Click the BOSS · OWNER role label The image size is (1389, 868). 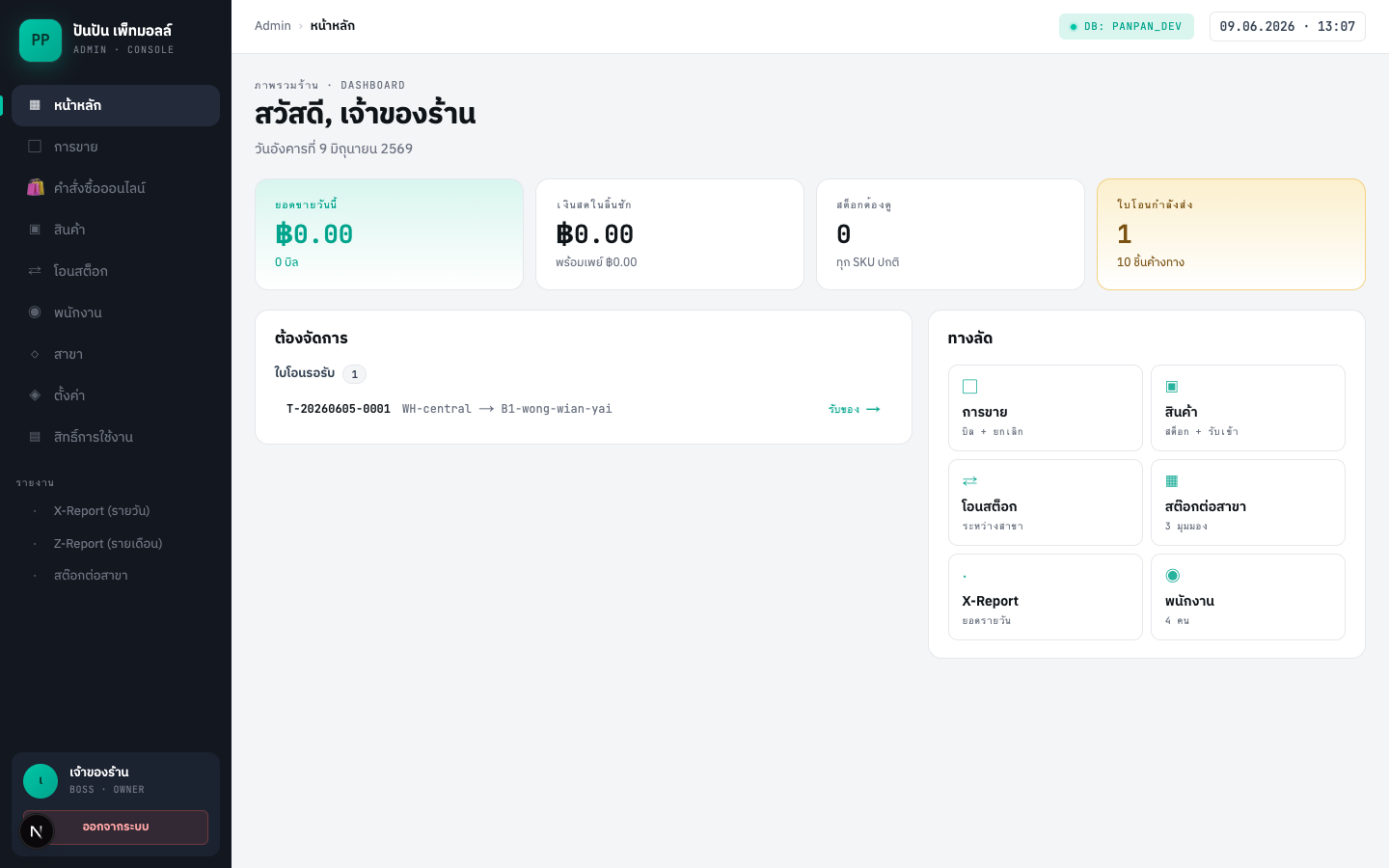click(107, 790)
